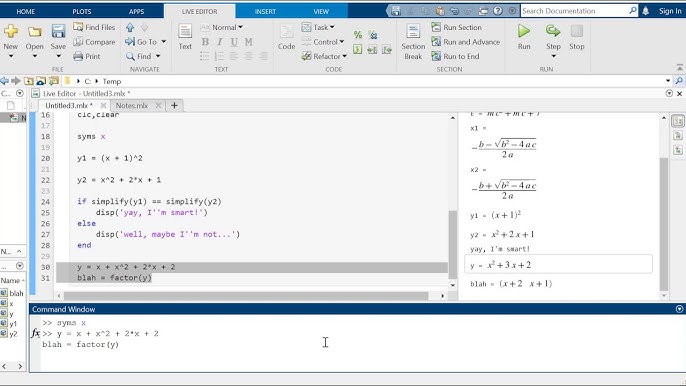686x386 pixels.
Task: Click the horizontal scrollbar under the code editor
Action: tap(246, 296)
